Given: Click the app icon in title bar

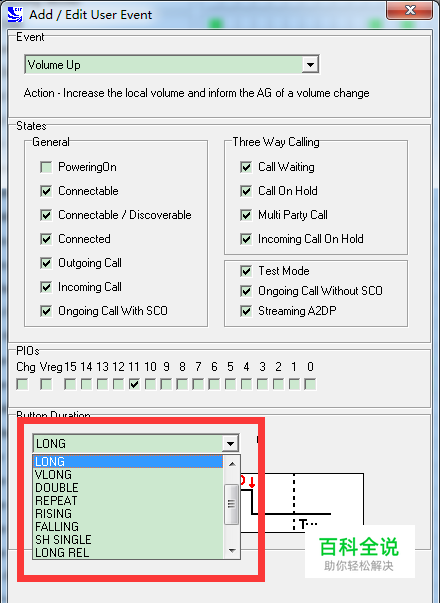Looking at the screenshot, I should tap(15, 14).
